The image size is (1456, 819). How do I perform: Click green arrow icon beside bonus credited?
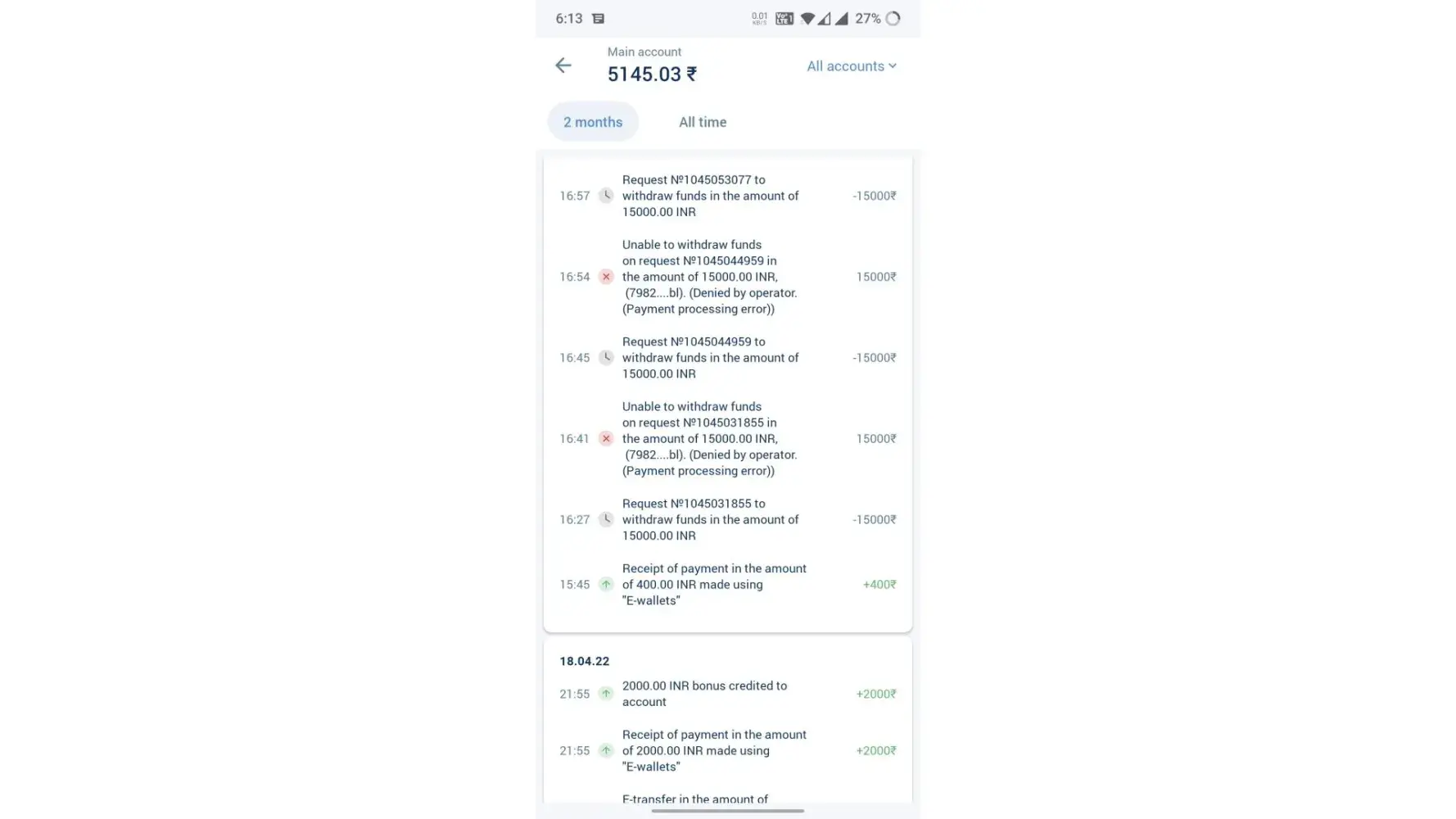point(606,694)
